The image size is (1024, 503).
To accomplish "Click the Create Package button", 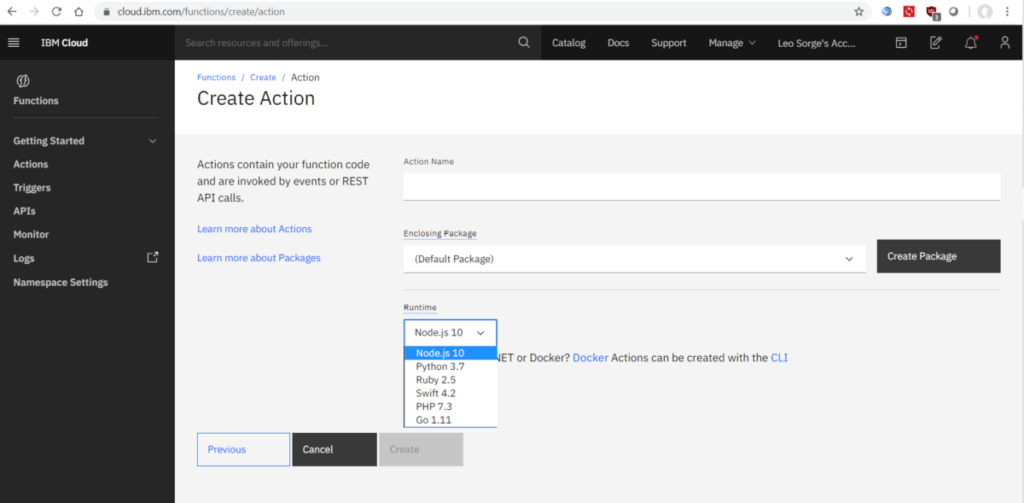I will coord(938,256).
